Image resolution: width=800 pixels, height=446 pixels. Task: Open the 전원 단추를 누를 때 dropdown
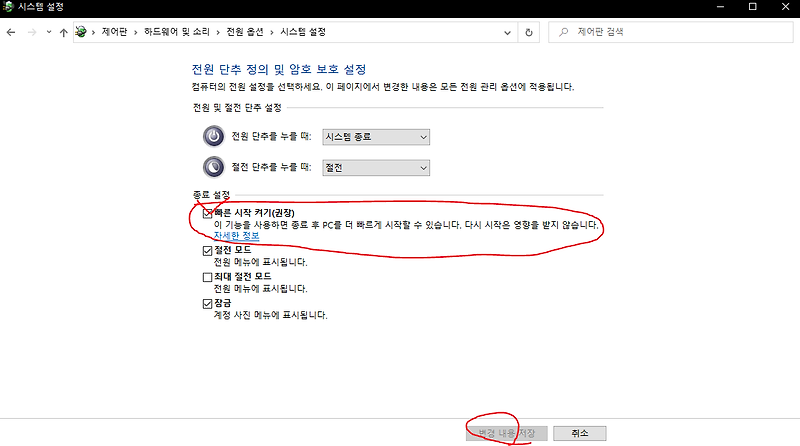376,137
